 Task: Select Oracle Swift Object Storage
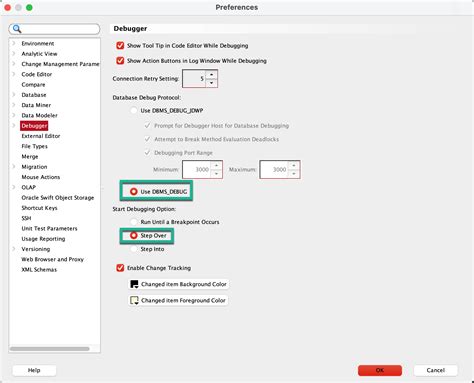(58, 198)
